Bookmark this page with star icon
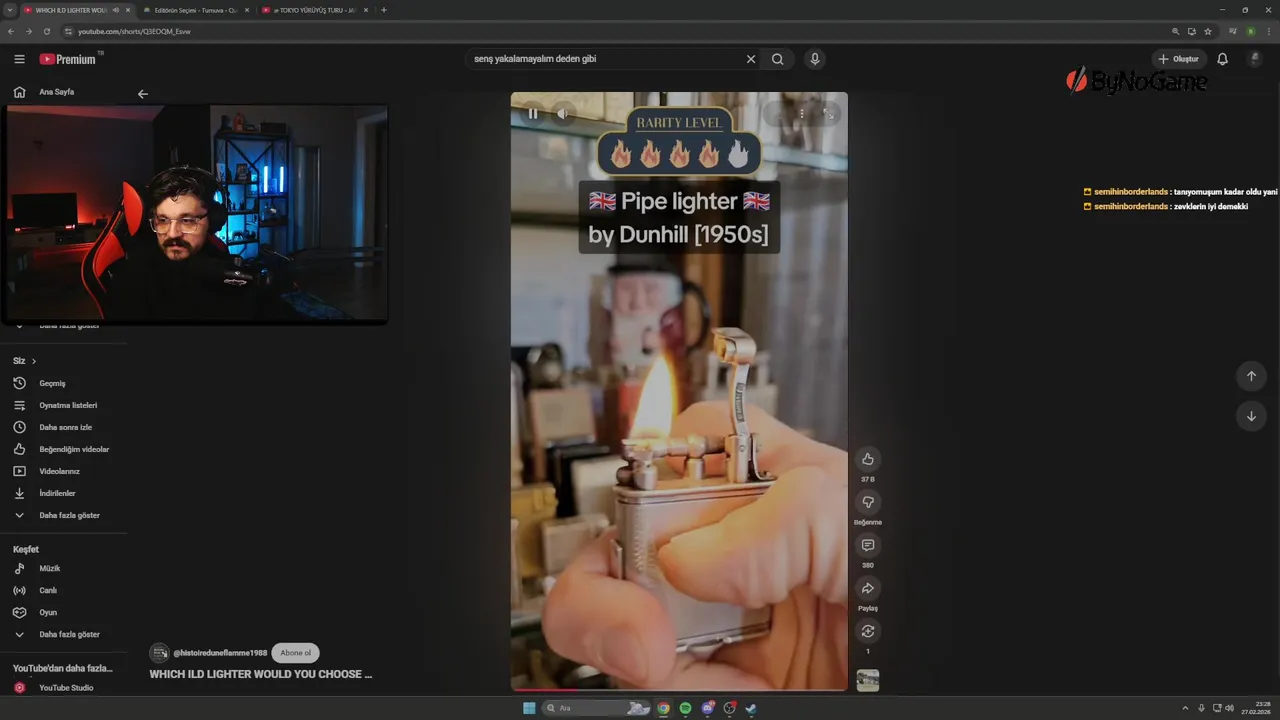1280x720 pixels. pos(1208,31)
